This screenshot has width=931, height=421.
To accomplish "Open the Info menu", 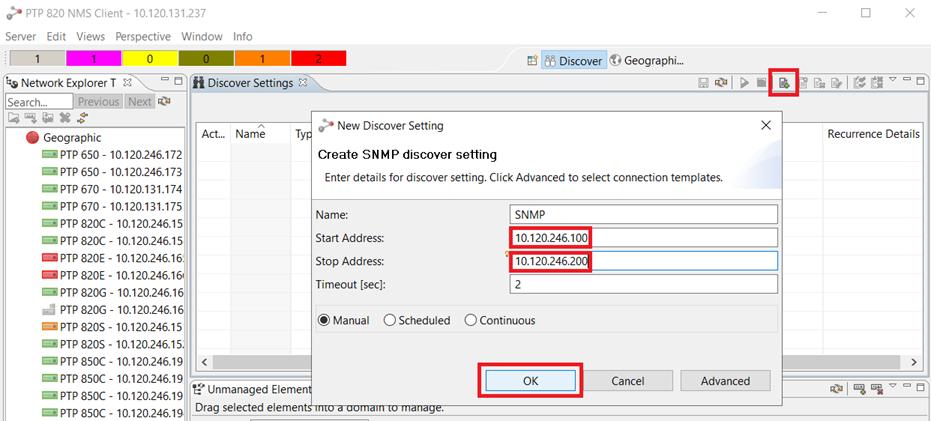I will click(x=242, y=36).
